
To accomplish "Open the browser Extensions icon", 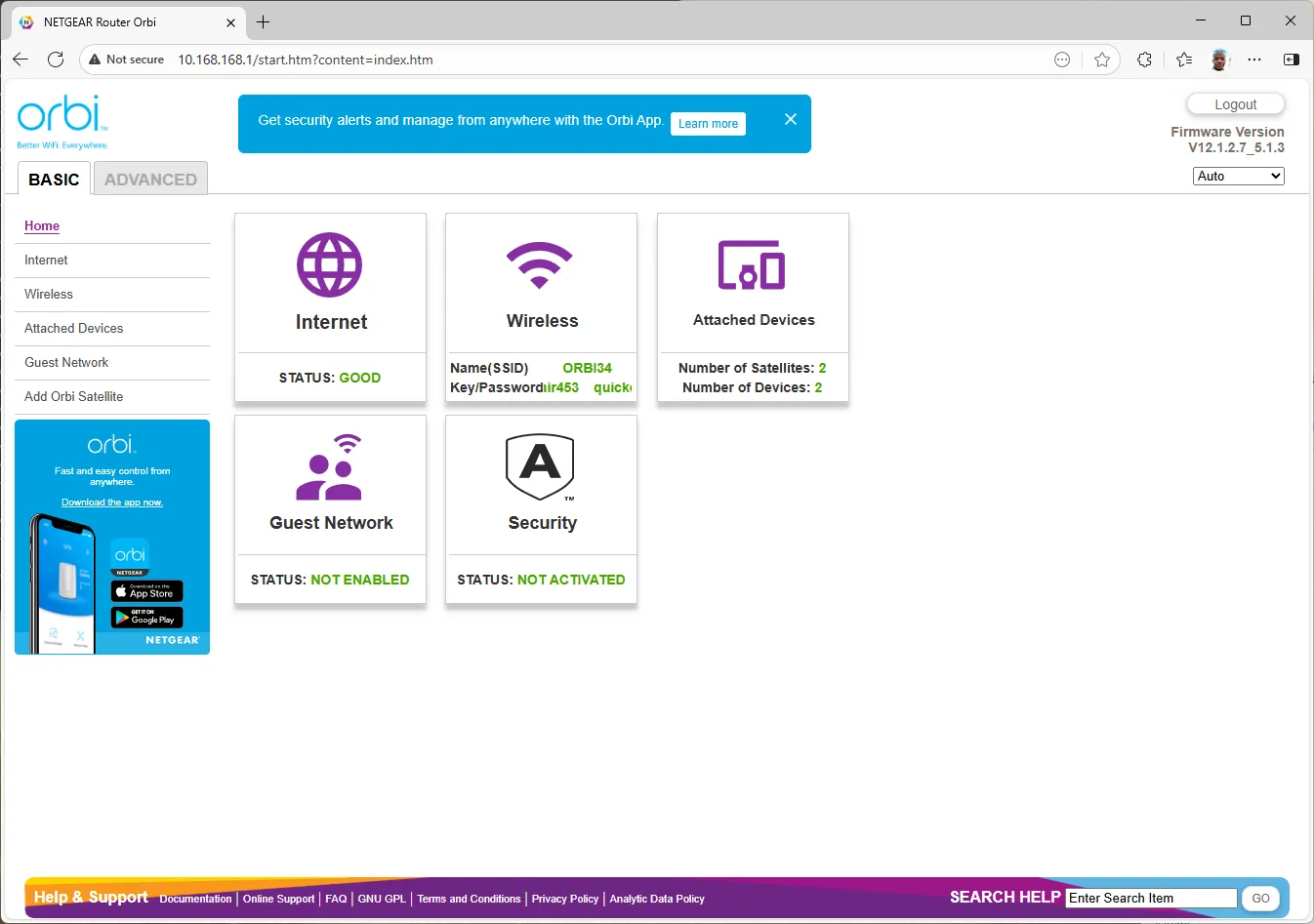I will click(x=1144, y=60).
